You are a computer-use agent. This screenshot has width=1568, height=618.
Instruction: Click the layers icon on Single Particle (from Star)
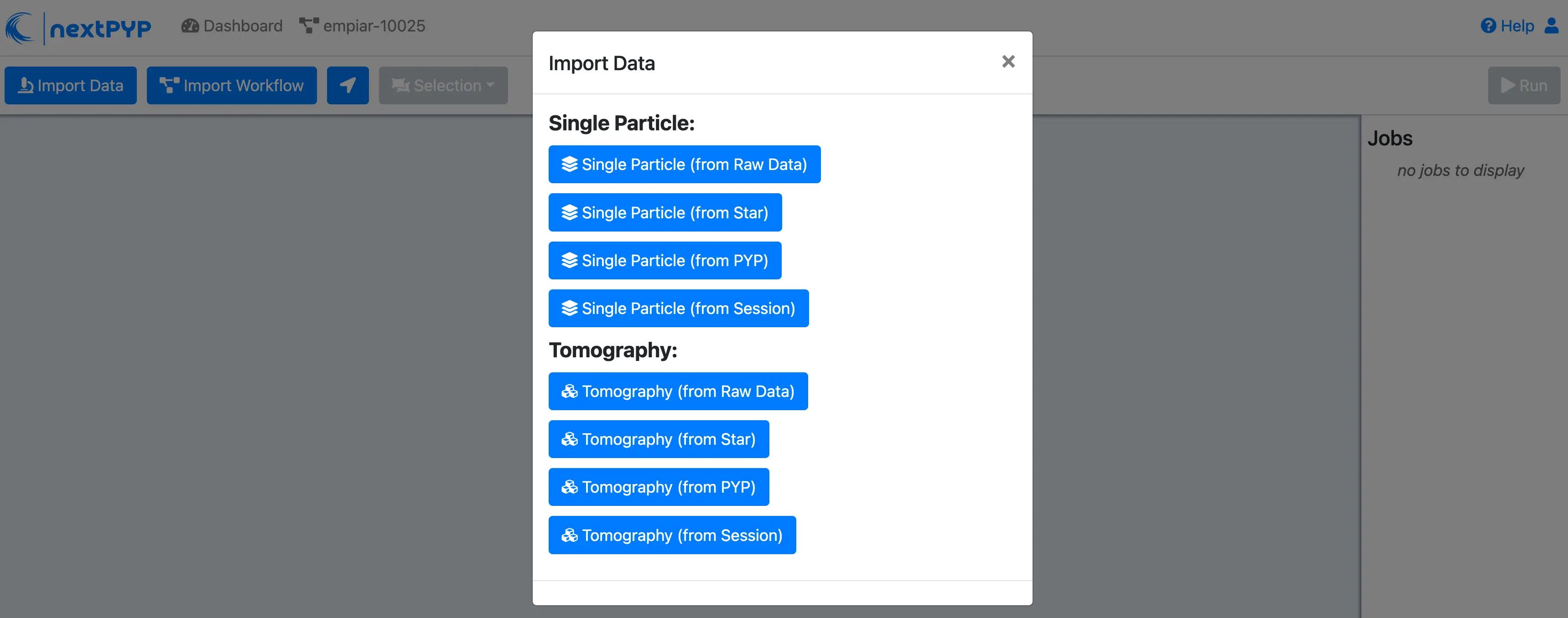coord(569,212)
